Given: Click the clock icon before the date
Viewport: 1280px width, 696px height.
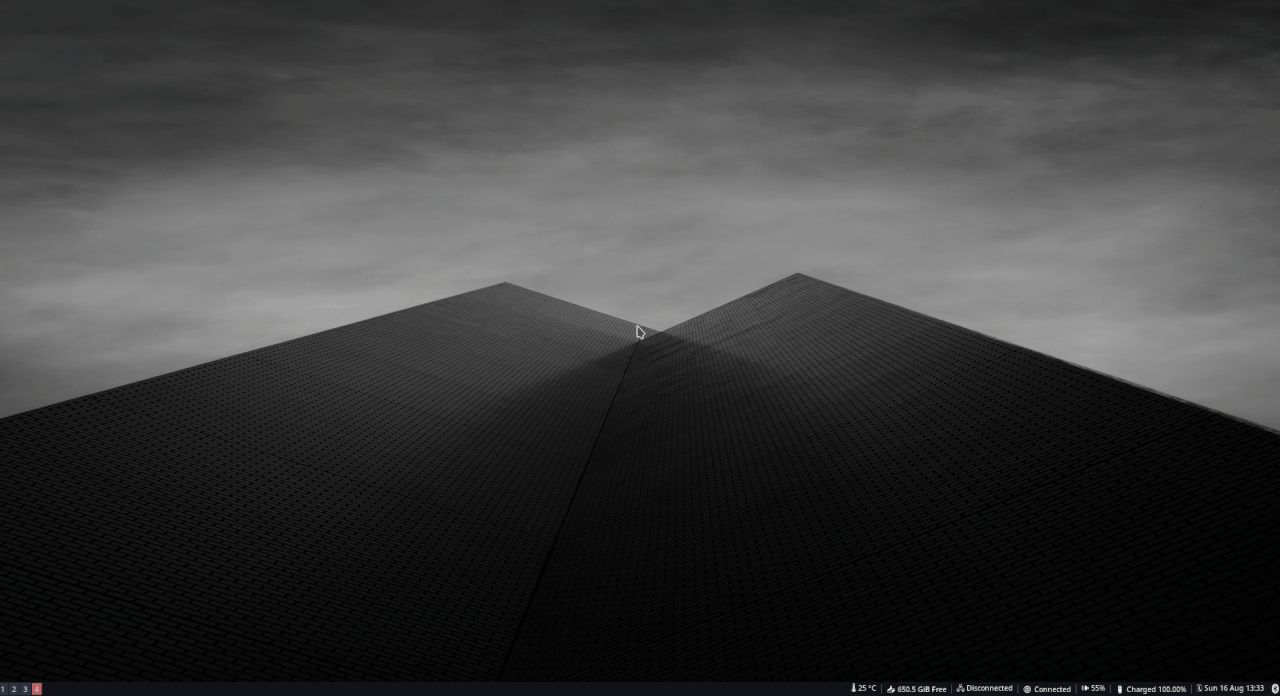Looking at the screenshot, I should [x=1199, y=688].
